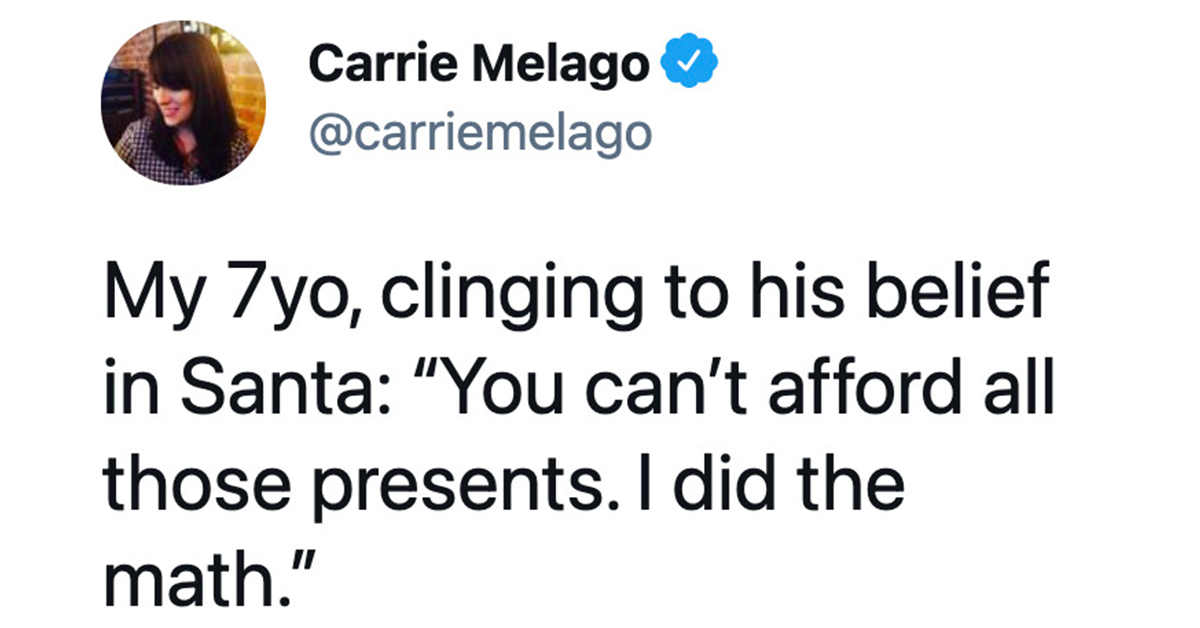Click Carrie Melago's profile photo
The height and width of the screenshot is (628, 1200).
click(183, 107)
